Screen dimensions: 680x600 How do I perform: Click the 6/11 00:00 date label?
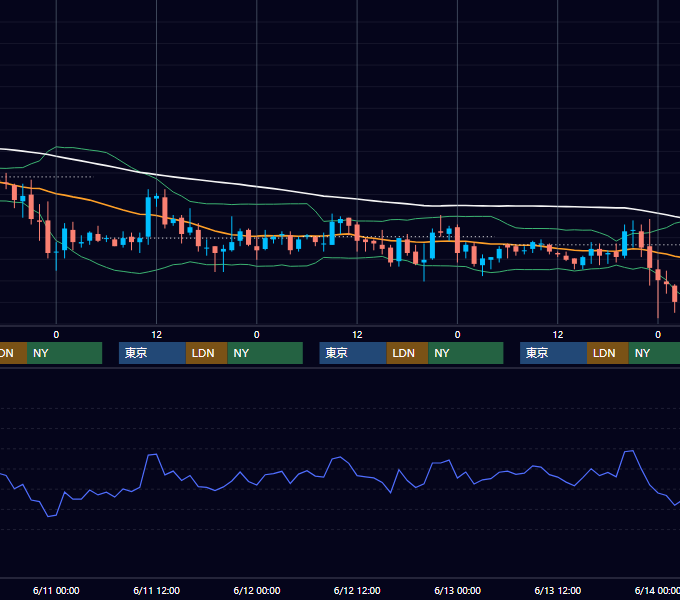(x=56, y=590)
